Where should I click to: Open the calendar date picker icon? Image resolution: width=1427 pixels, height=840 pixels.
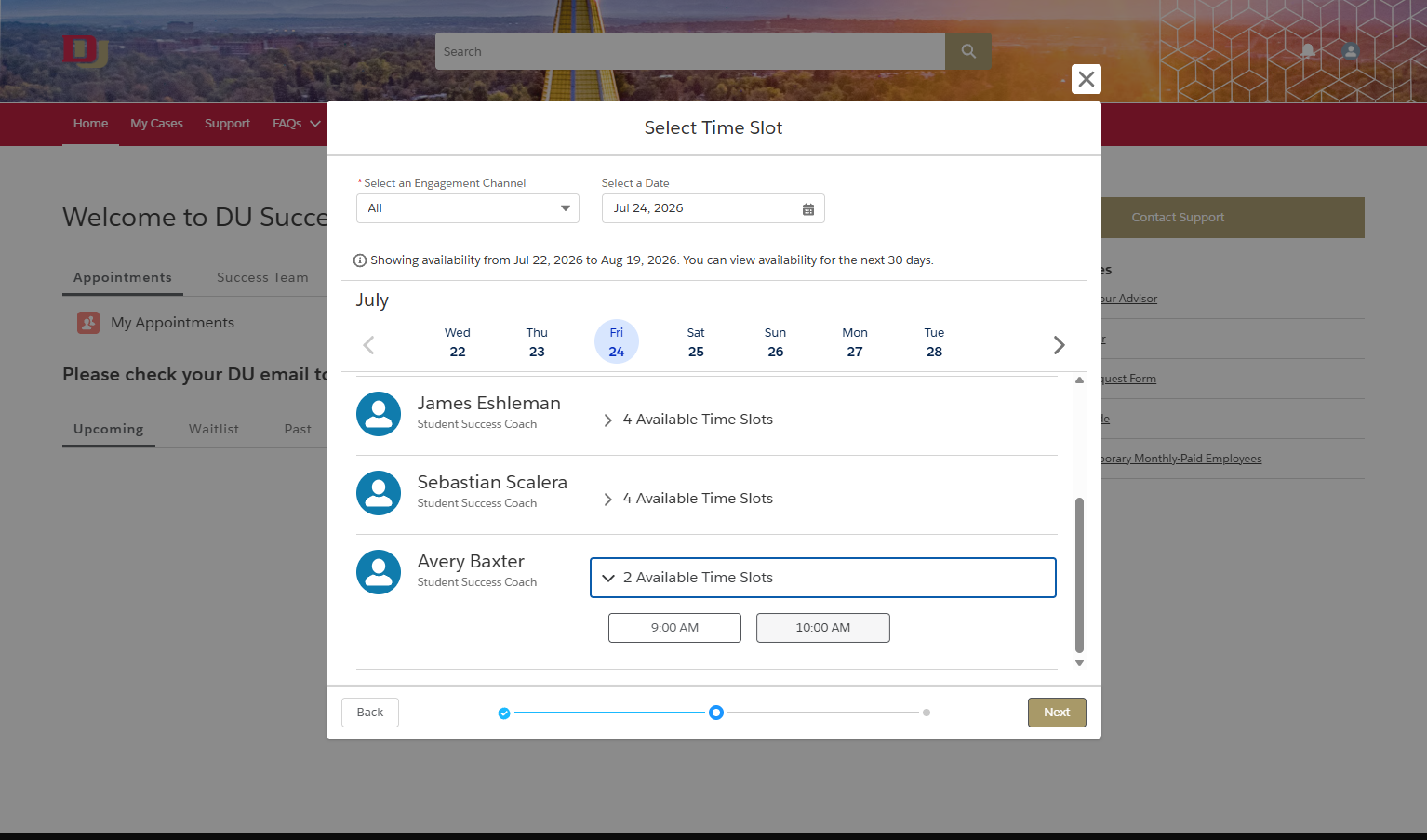coord(808,209)
